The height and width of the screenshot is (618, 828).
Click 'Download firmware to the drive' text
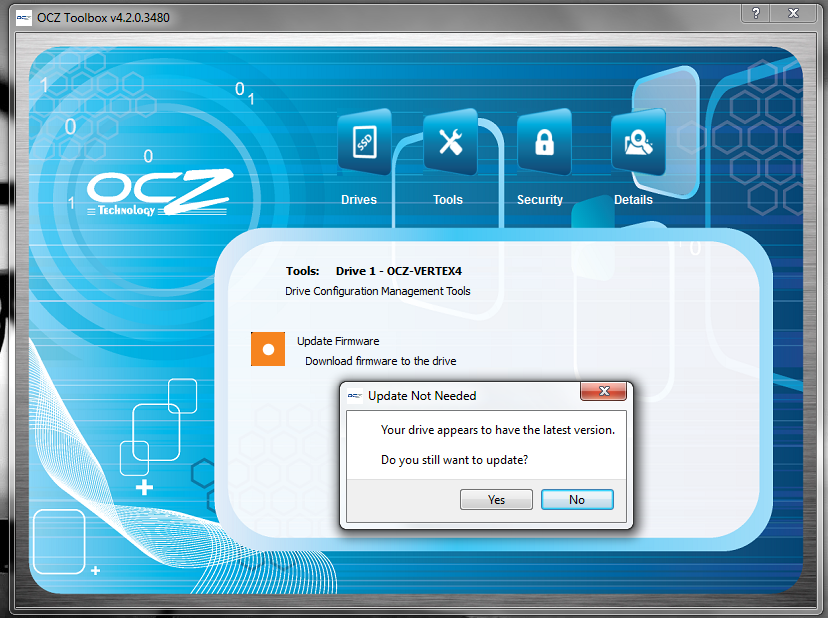[x=381, y=361]
